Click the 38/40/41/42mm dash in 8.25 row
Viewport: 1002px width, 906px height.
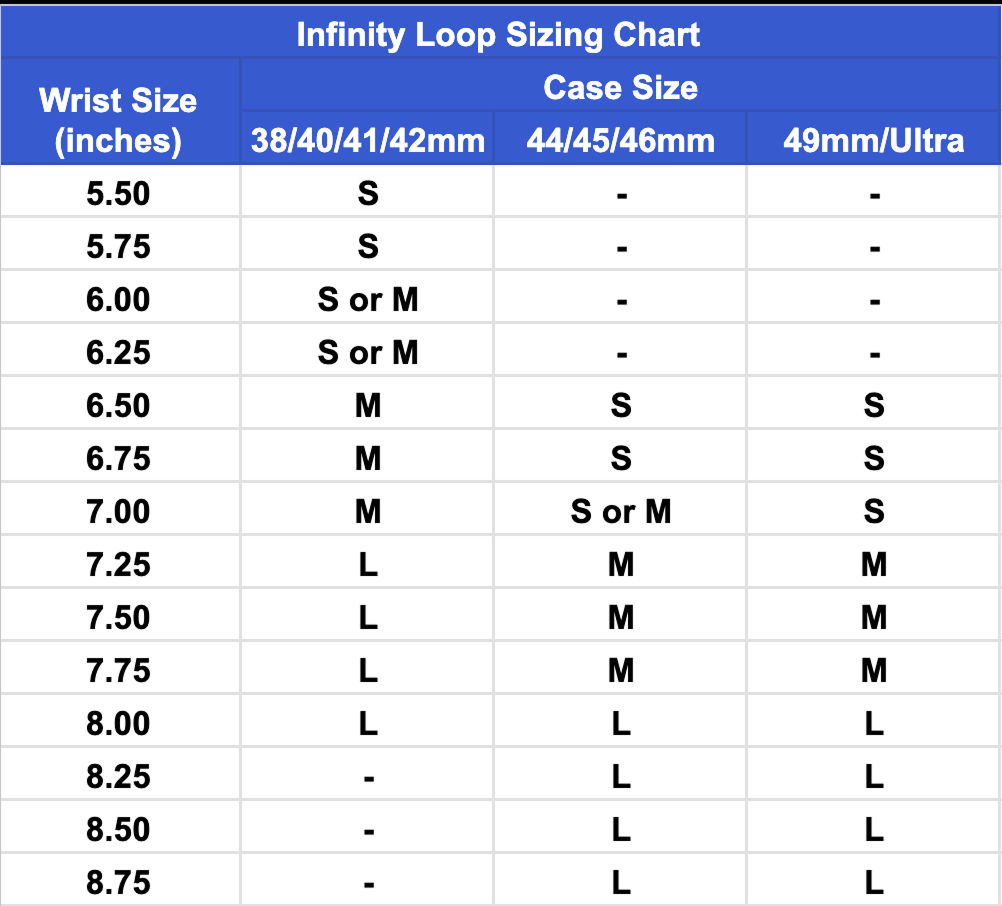coord(367,776)
